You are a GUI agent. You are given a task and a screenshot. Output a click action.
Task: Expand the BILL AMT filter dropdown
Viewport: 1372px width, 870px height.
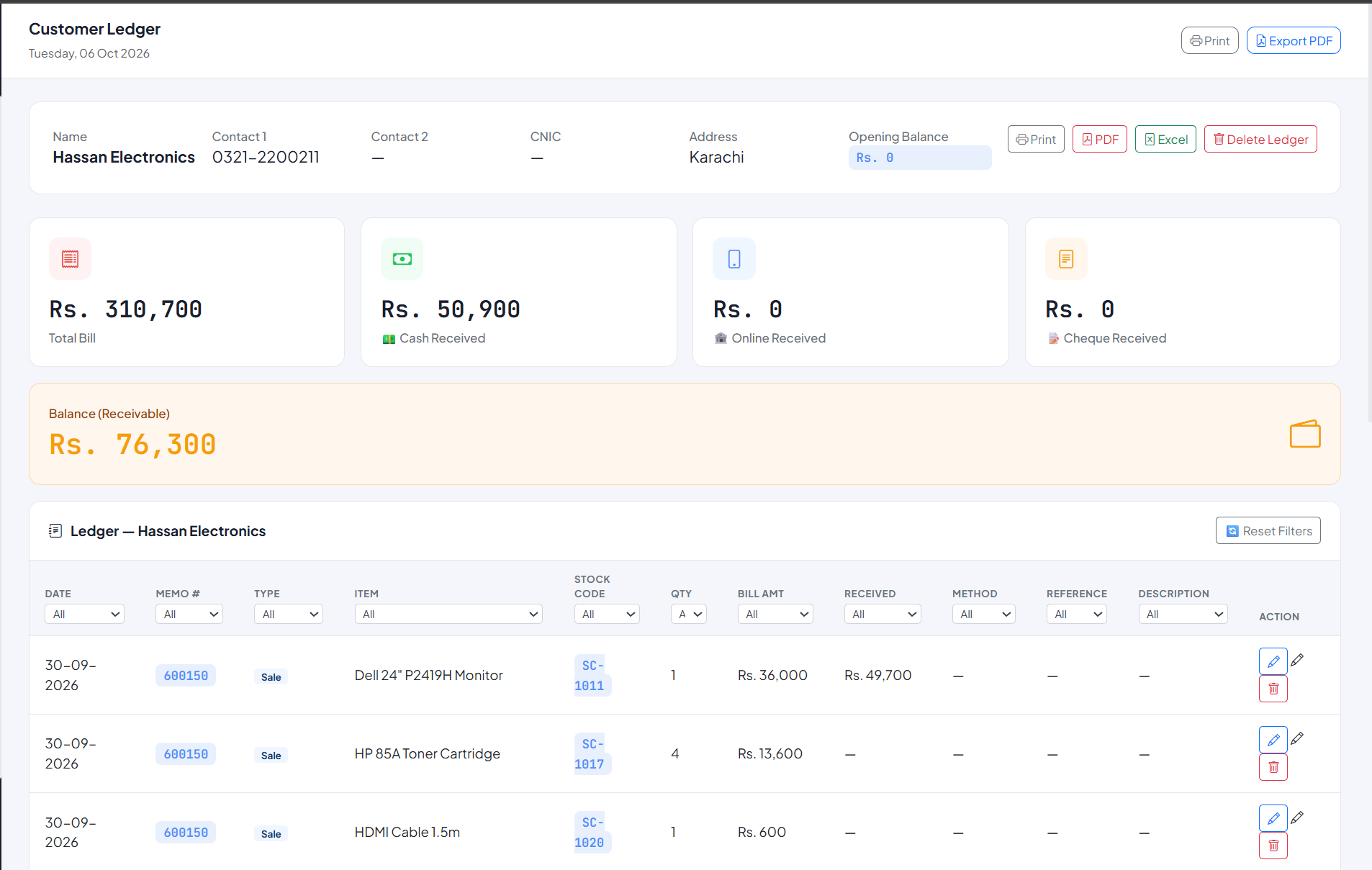(775, 614)
